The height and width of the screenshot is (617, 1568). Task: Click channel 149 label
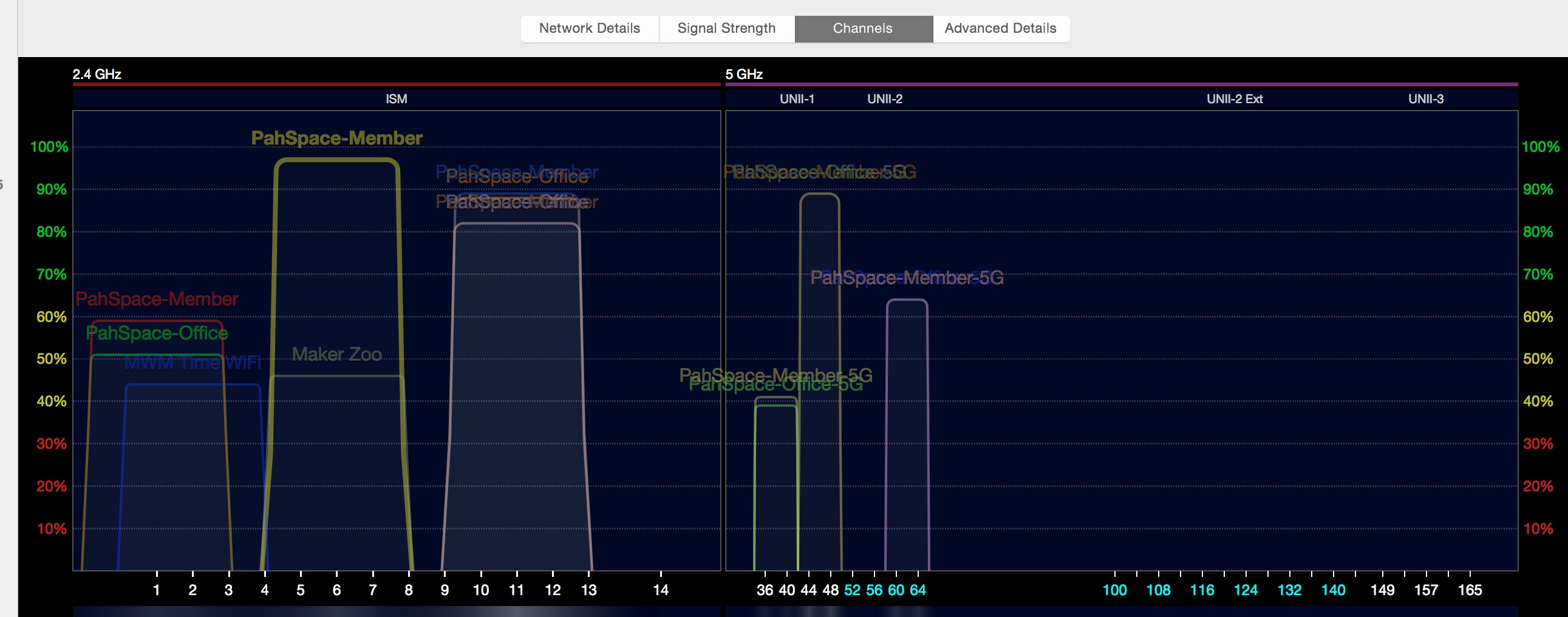coord(1382,590)
